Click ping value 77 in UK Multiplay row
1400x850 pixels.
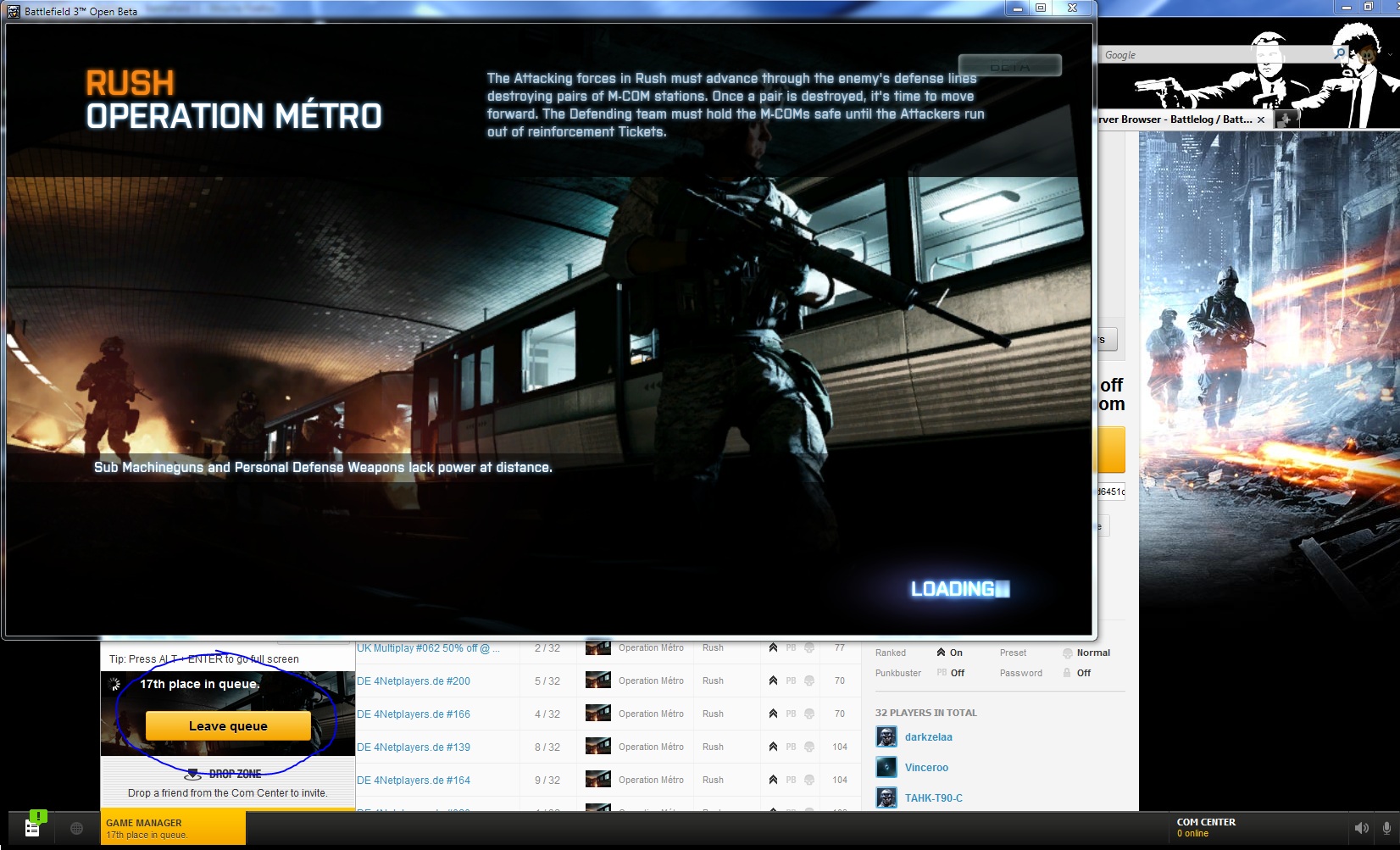(x=840, y=647)
